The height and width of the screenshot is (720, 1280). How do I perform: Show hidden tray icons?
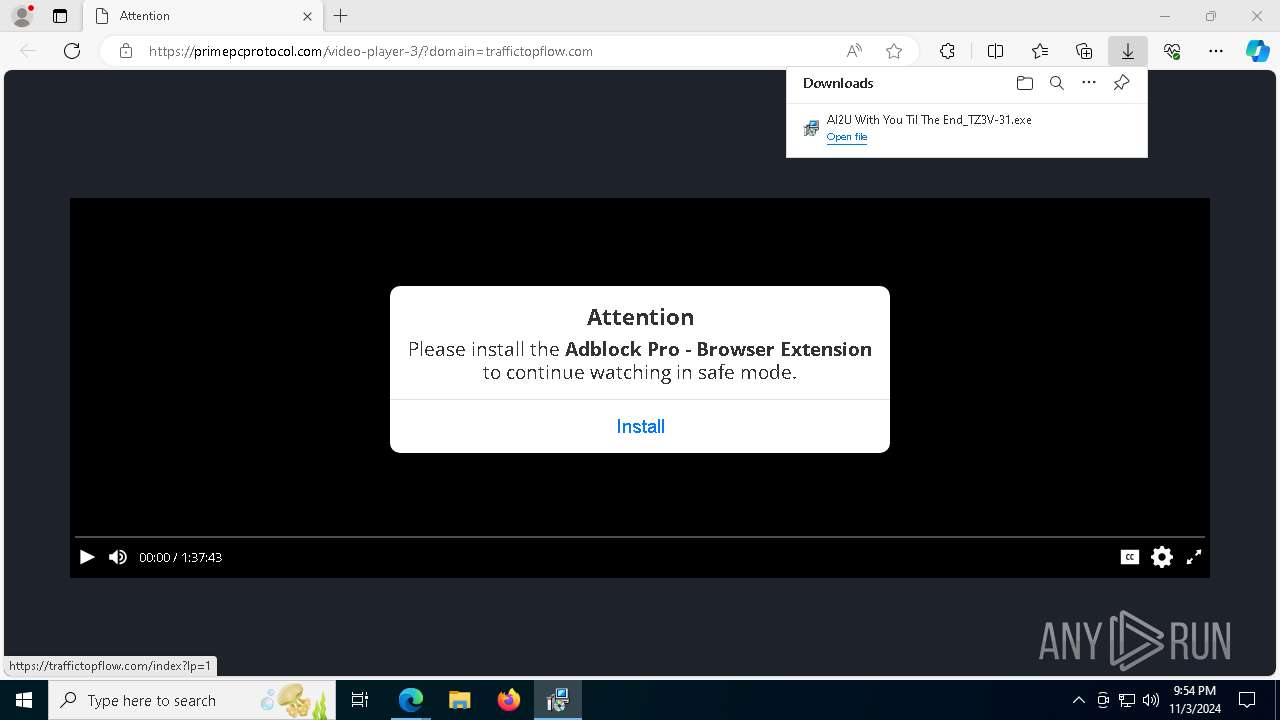(1078, 700)
